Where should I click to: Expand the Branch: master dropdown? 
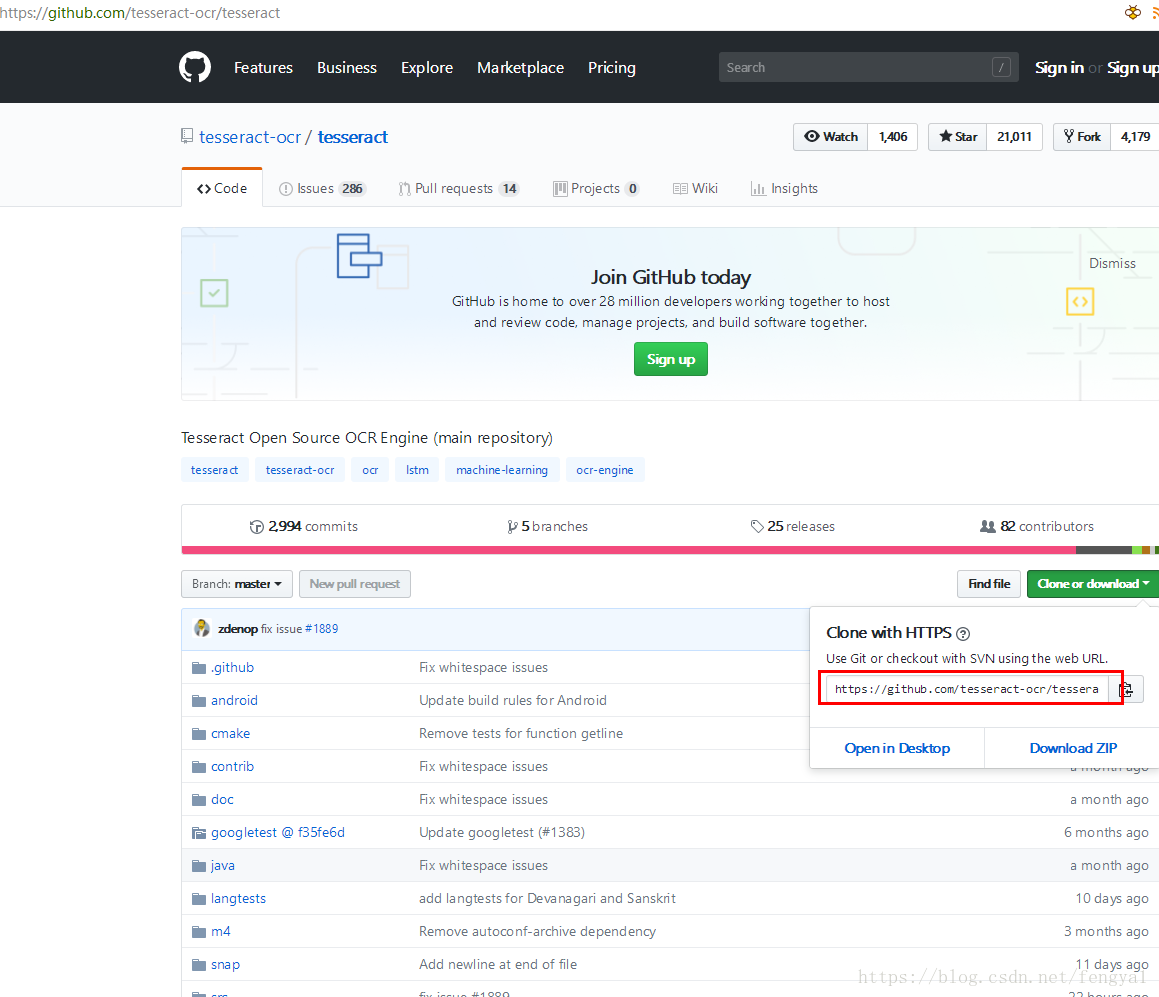point(237,584)
